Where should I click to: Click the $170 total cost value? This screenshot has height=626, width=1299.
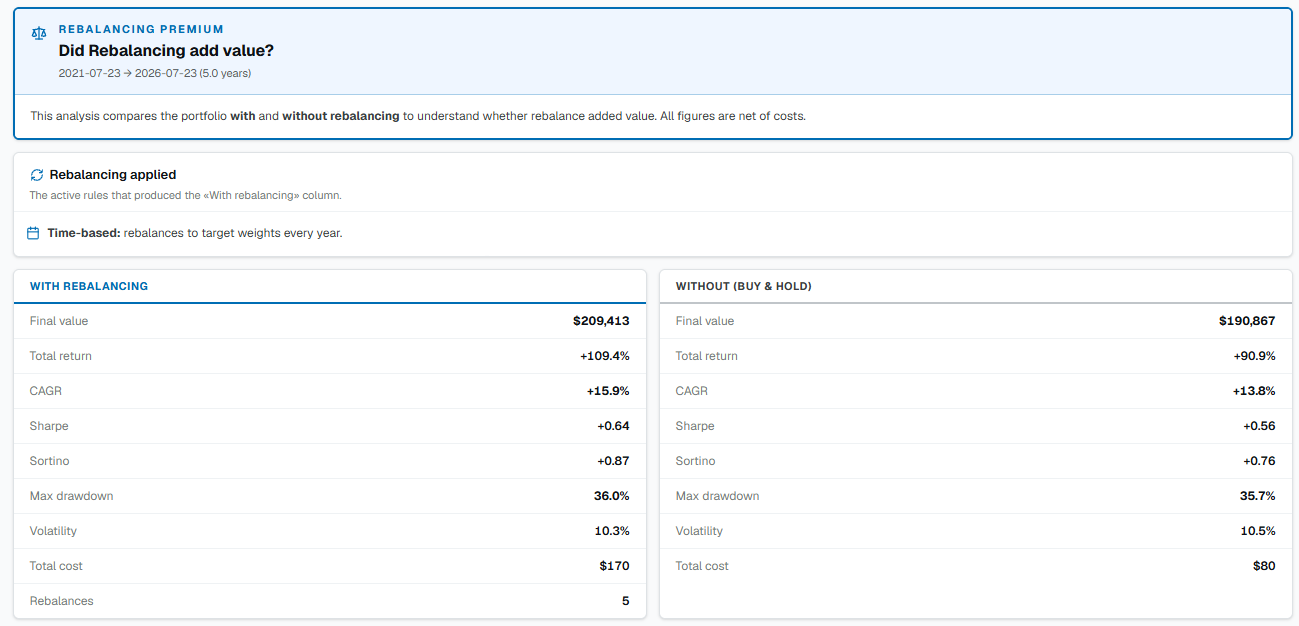615,566
